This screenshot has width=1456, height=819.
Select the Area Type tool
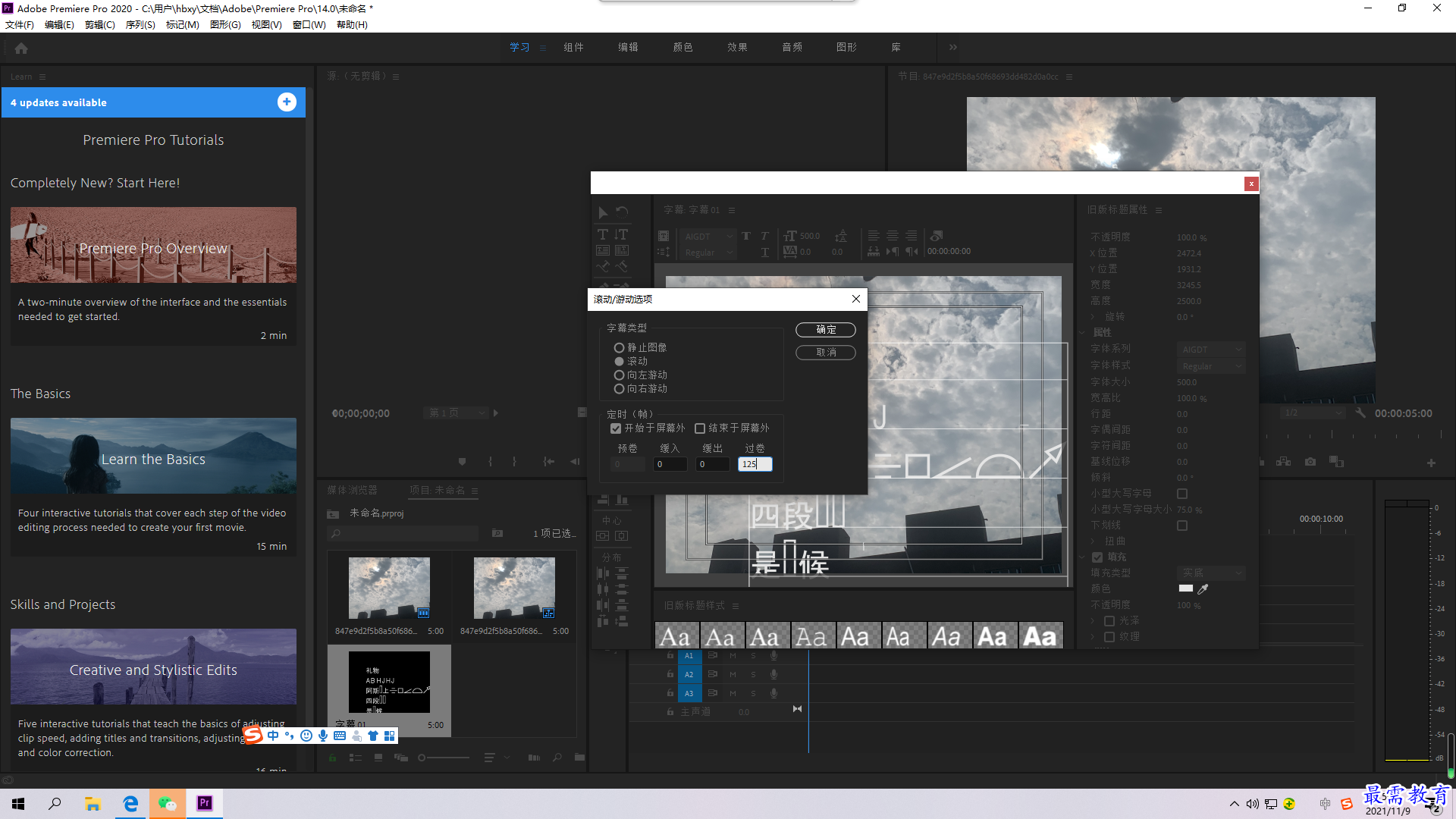click(x=603, y=250)
